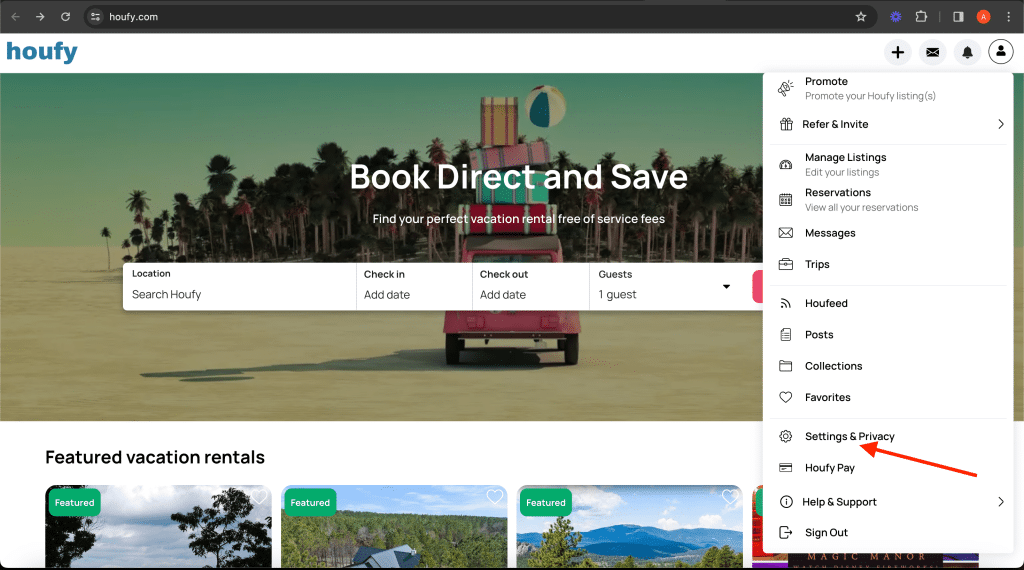Click the blue extension icon in toolbar

point(896,16)
